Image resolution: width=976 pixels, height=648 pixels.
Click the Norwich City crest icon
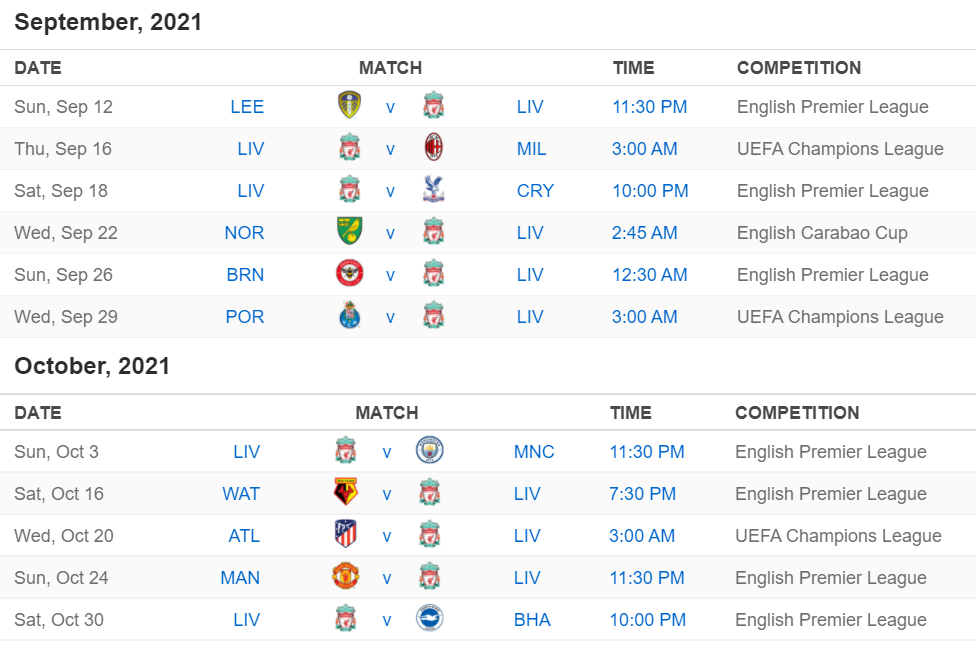[x=349, y=231]
